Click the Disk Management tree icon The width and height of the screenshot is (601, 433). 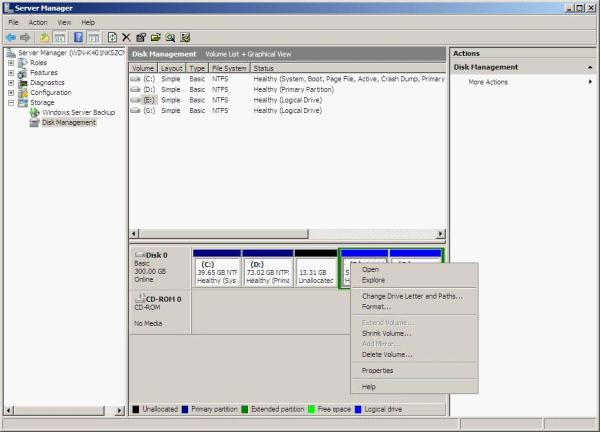pyautogui.click(x=35, y=123)
